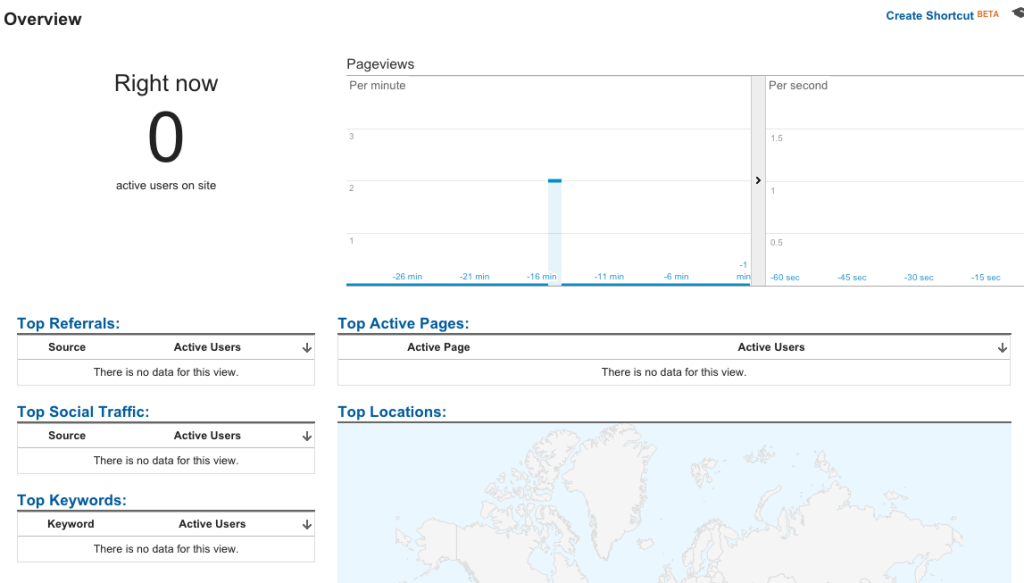Click the Per second chart label
The image size is (1024, 583).
click(x=798, y=86)
